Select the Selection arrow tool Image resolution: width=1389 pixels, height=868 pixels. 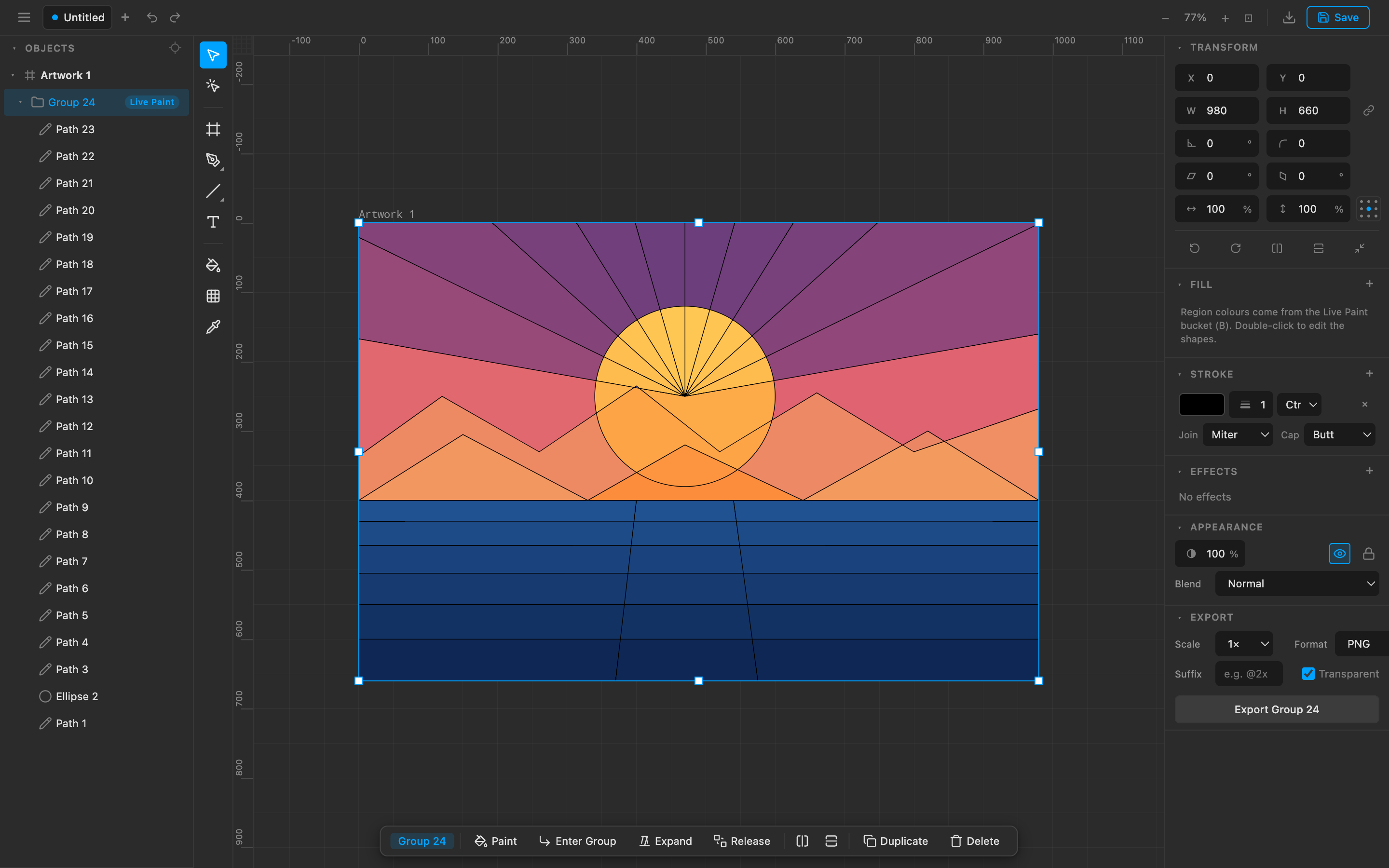[213, 55]
